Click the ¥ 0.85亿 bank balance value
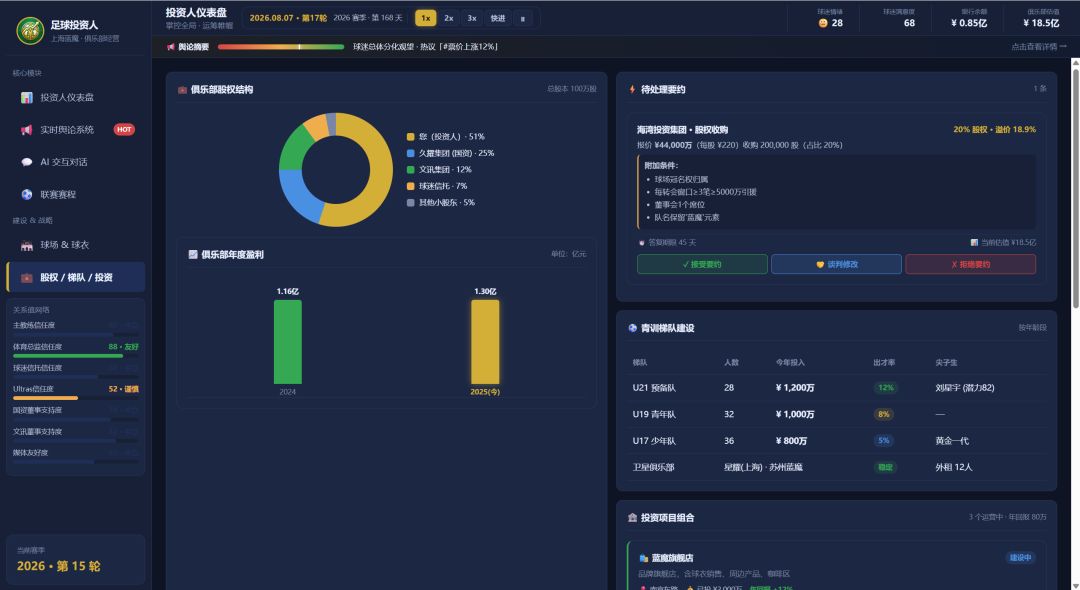This screenshot has height=590, width=1080. click(x=968, y=23)
